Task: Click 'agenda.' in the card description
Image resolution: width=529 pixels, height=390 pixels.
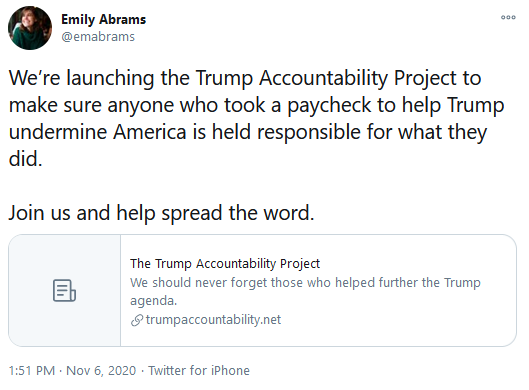Action: point(154,301)
